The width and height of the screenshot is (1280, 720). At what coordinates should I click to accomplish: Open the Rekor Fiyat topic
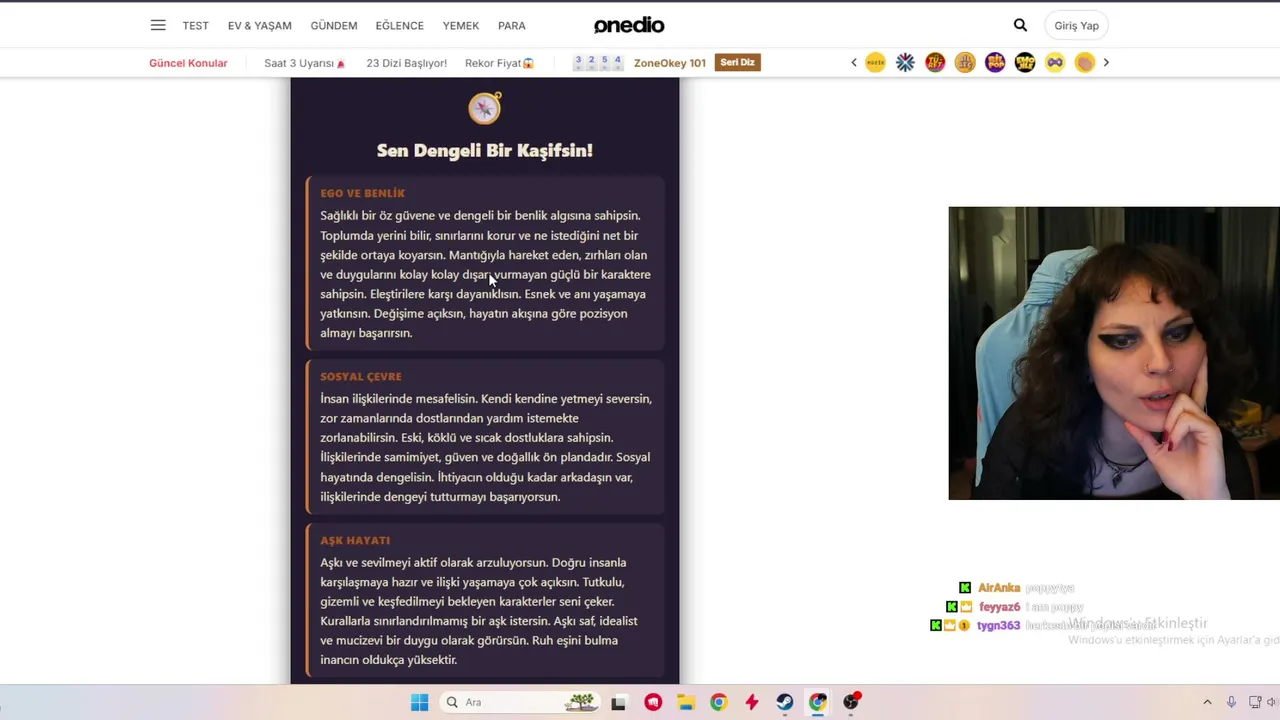[499, 63]
